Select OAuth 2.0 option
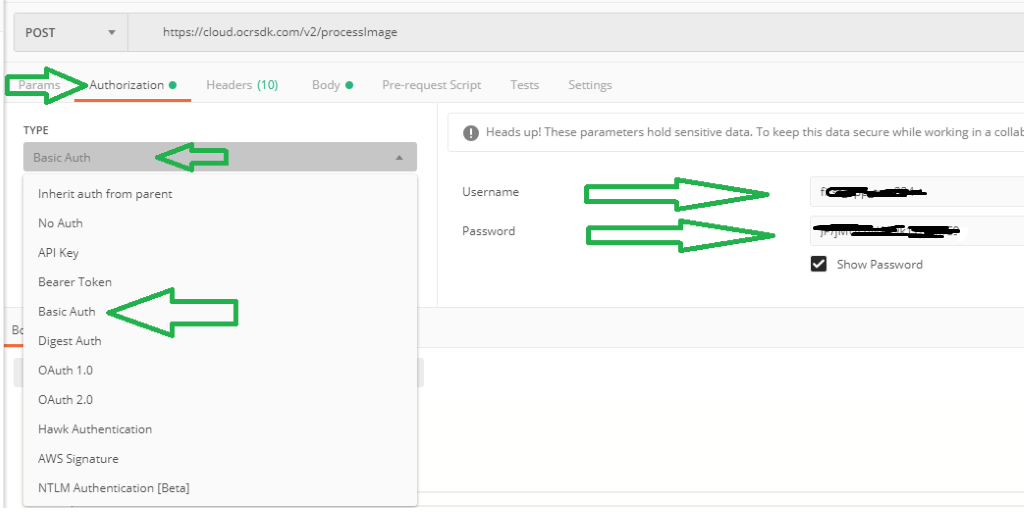The width and height of the screenshot is (1024, 512). tap(219, 400)
